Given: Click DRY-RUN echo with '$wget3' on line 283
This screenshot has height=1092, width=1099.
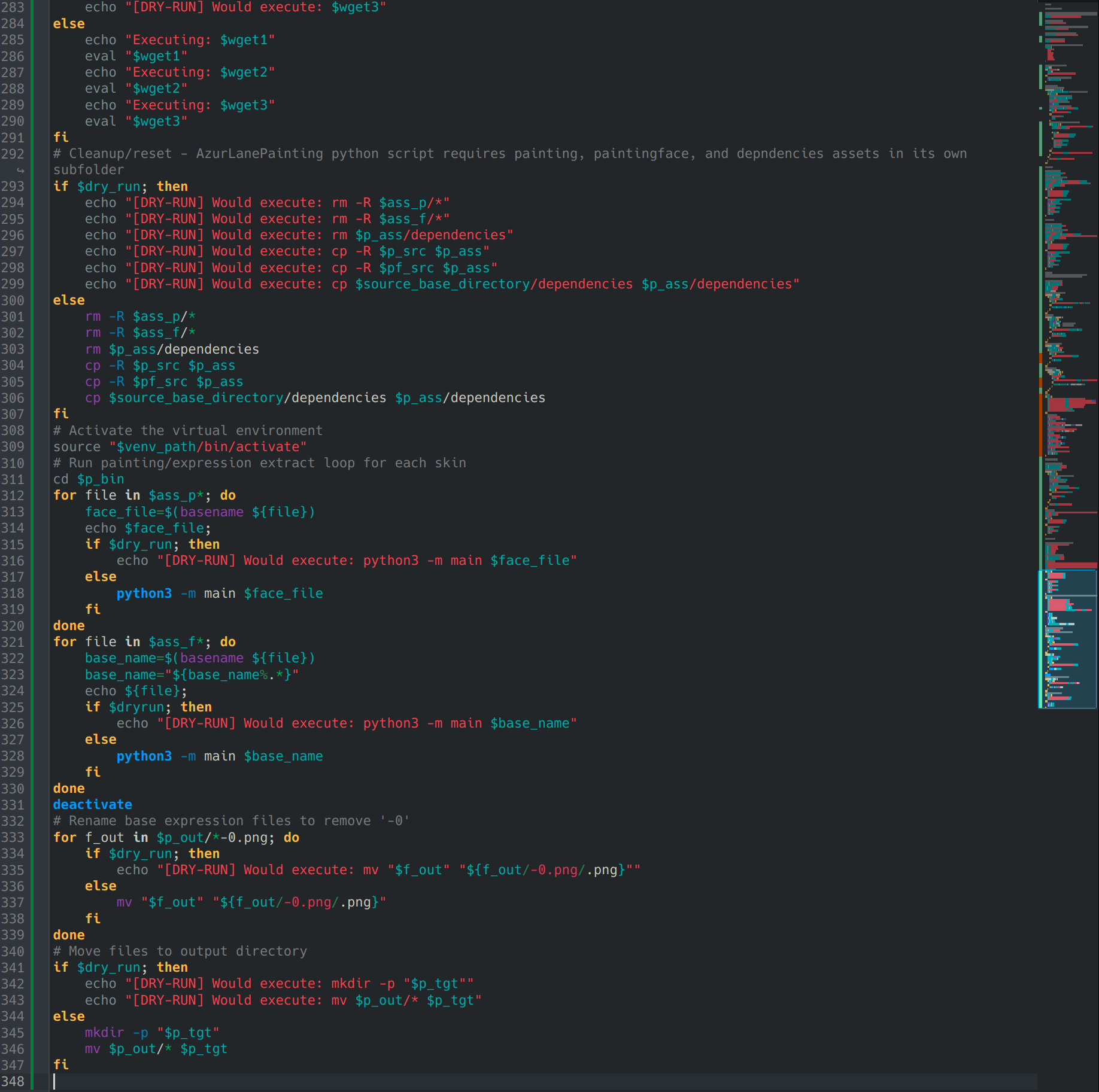Looking at the screenshot, I should coord(235,7).
